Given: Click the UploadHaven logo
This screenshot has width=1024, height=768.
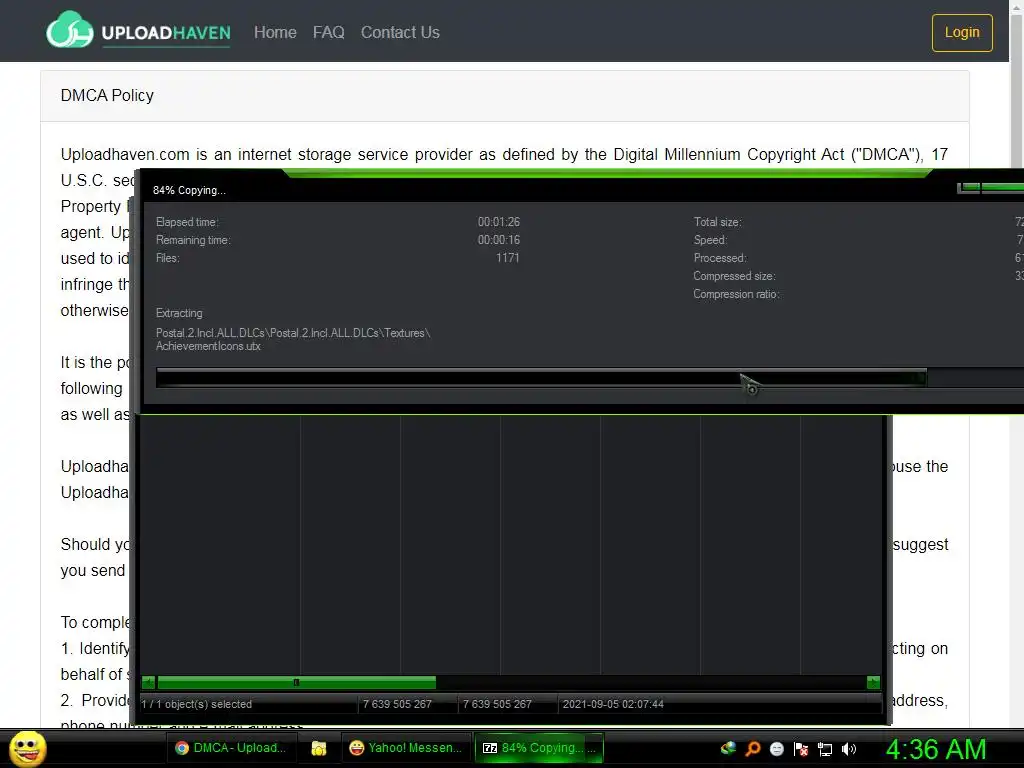Looking at the screenshot, I should (138, 31).
